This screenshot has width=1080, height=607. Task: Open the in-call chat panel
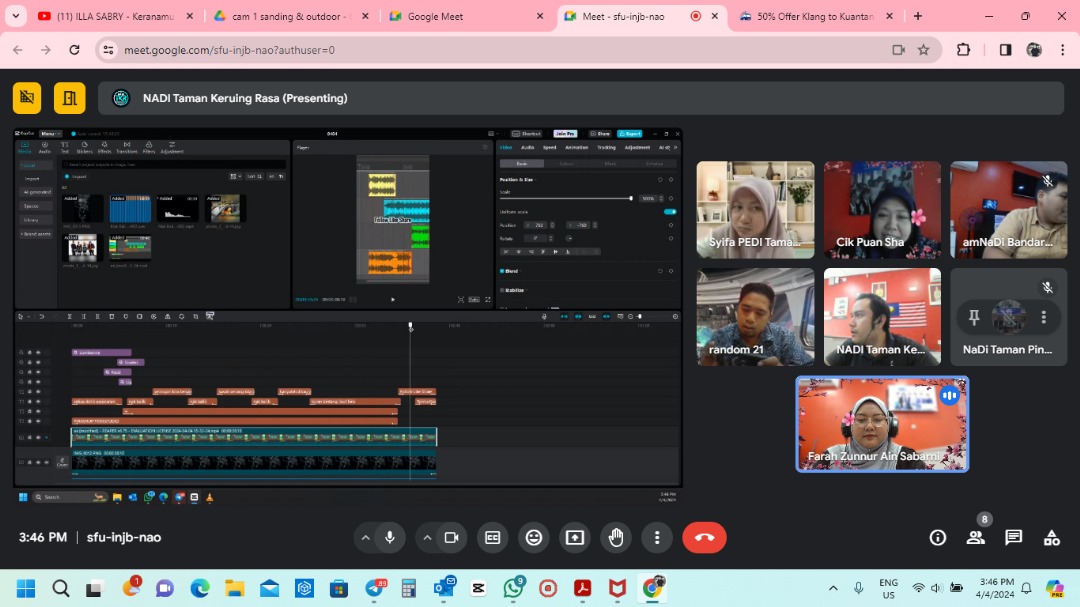click(x=1013, y=537)
